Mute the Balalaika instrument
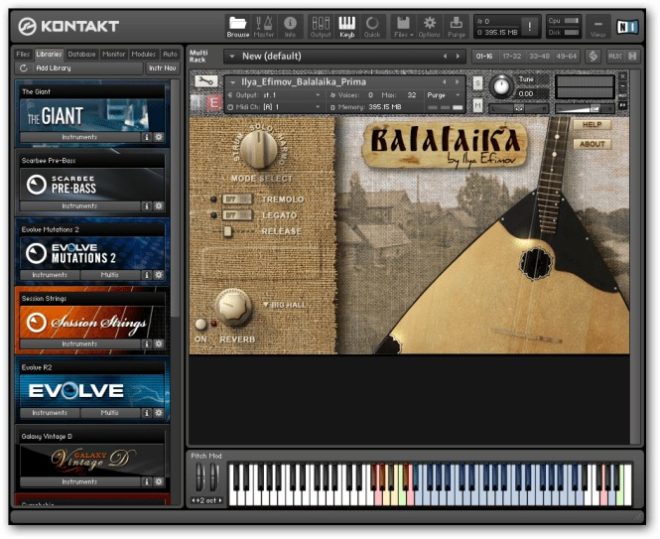The image size is (660, 539). [477, 105]
